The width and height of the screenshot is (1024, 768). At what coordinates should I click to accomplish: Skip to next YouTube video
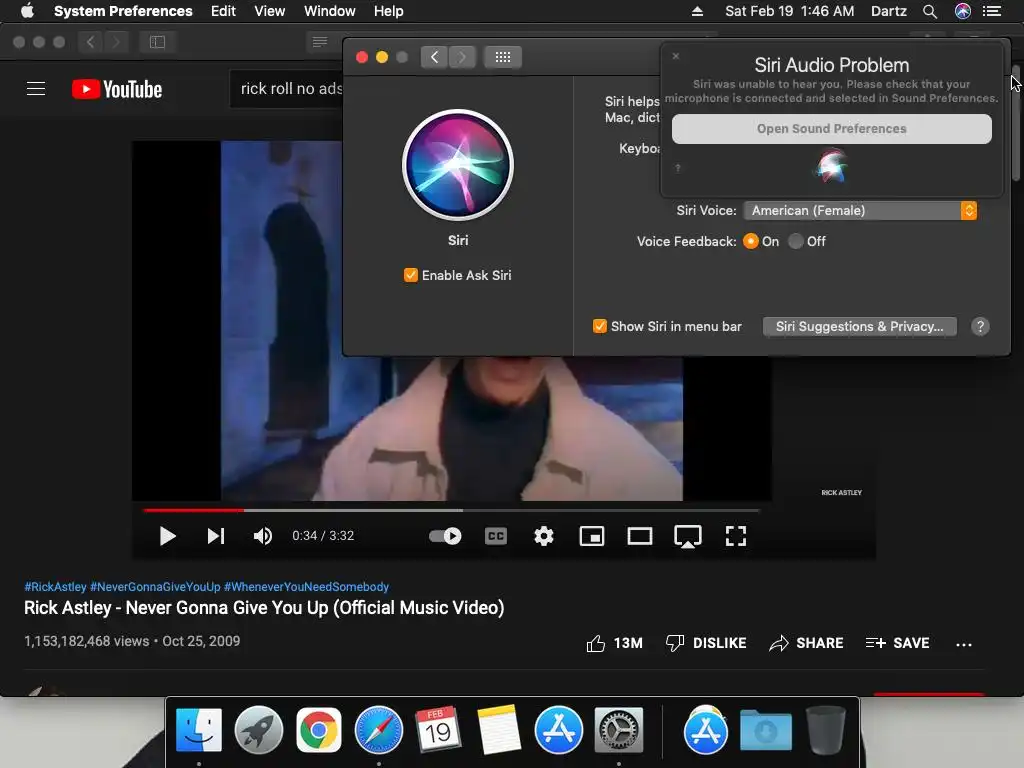point(216,536)
